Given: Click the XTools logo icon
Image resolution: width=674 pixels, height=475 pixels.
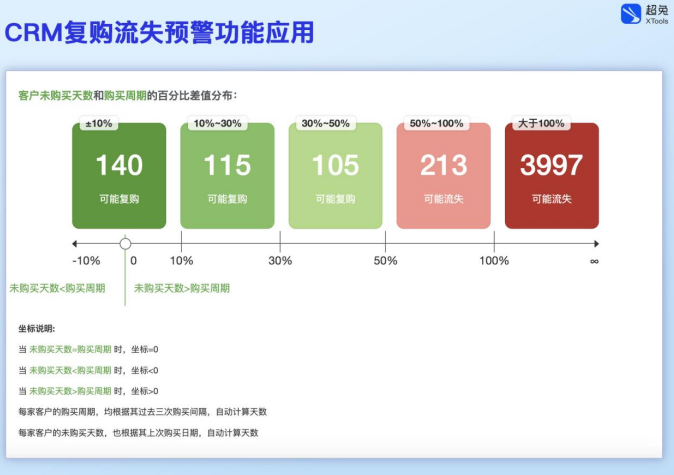Looking at the screenshot, I should coord(630,14).
